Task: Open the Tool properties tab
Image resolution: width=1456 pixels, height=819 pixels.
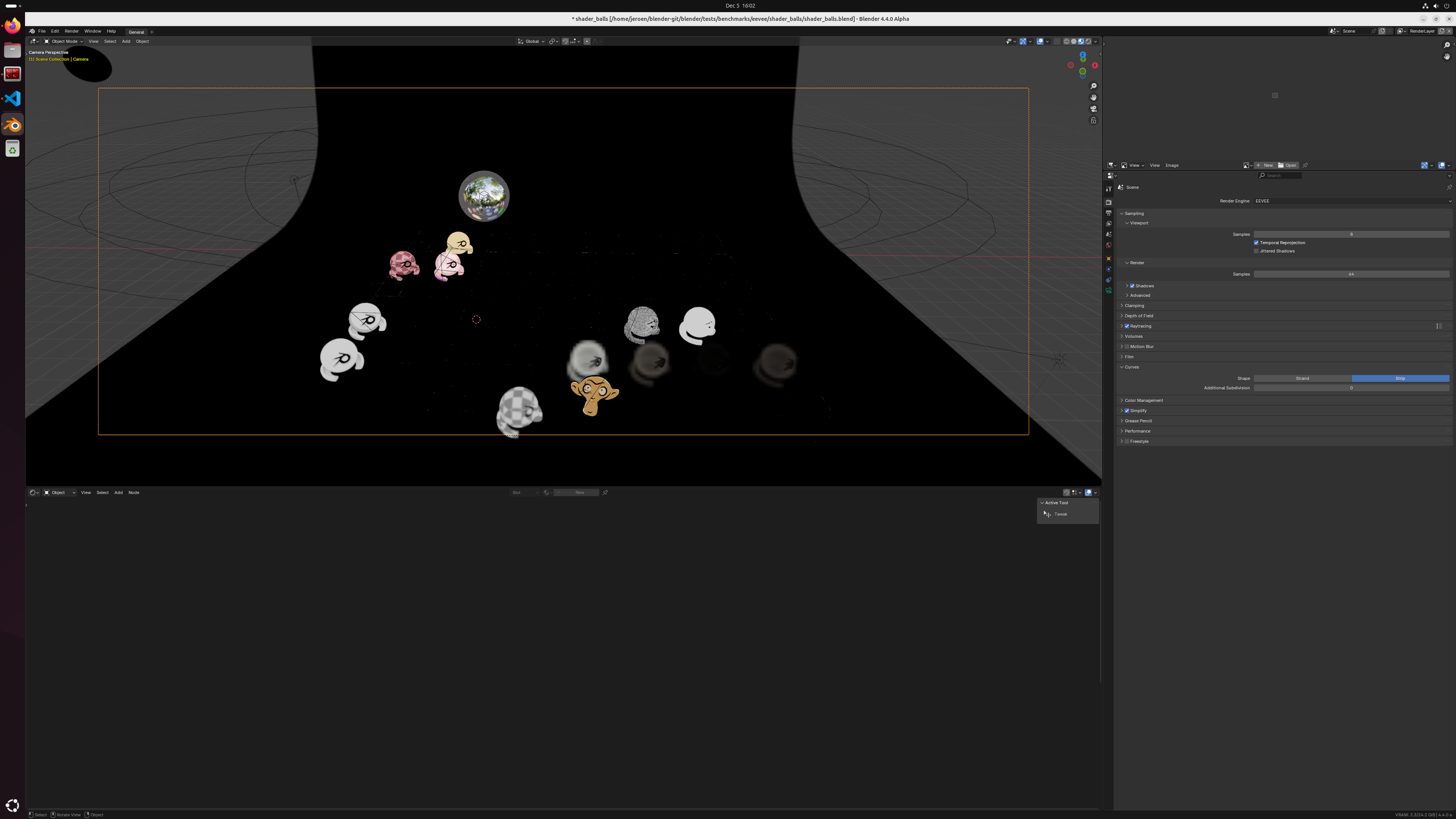Action: coord(1108,189)
